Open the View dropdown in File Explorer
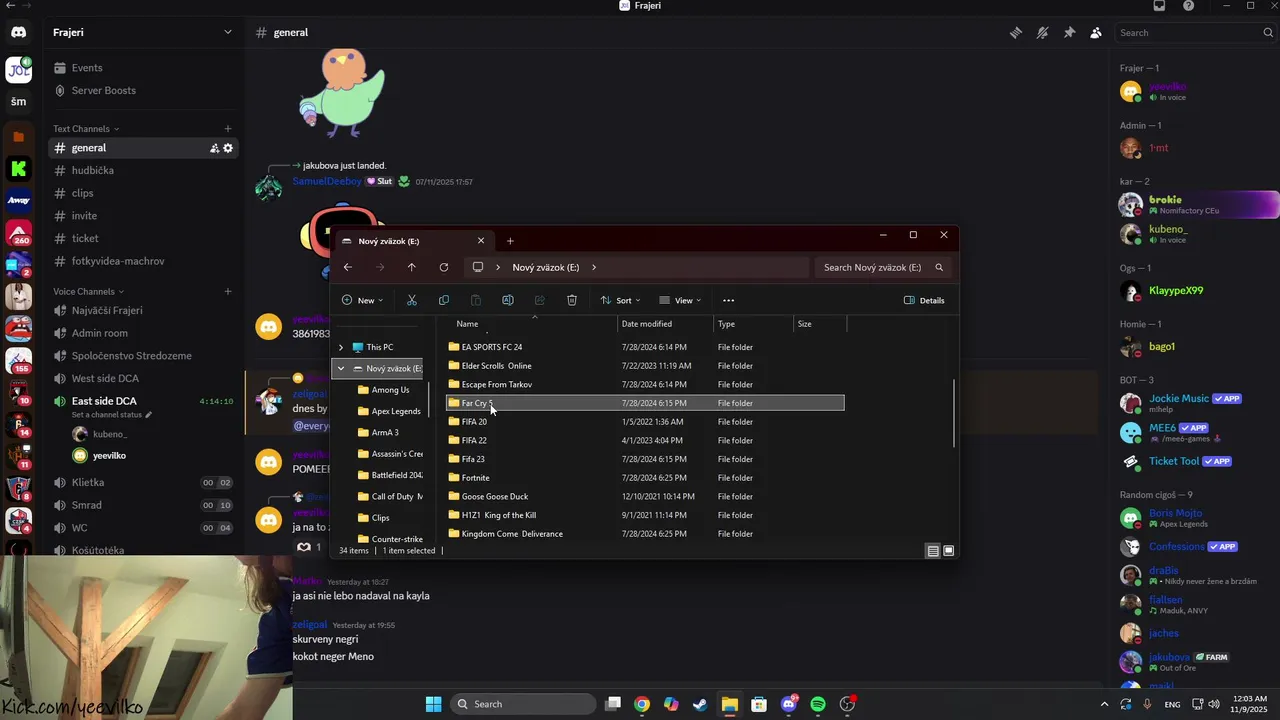This screenshot has width=1280, height=720. pyautogui.click(x=680, y=300)
